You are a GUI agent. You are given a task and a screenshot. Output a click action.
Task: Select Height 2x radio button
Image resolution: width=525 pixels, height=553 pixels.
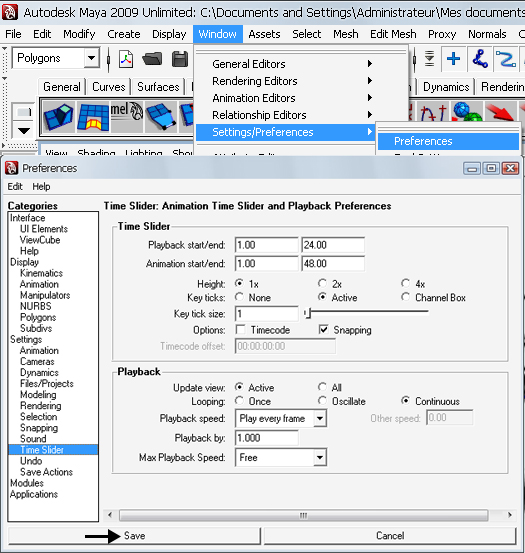coord(322,283)
